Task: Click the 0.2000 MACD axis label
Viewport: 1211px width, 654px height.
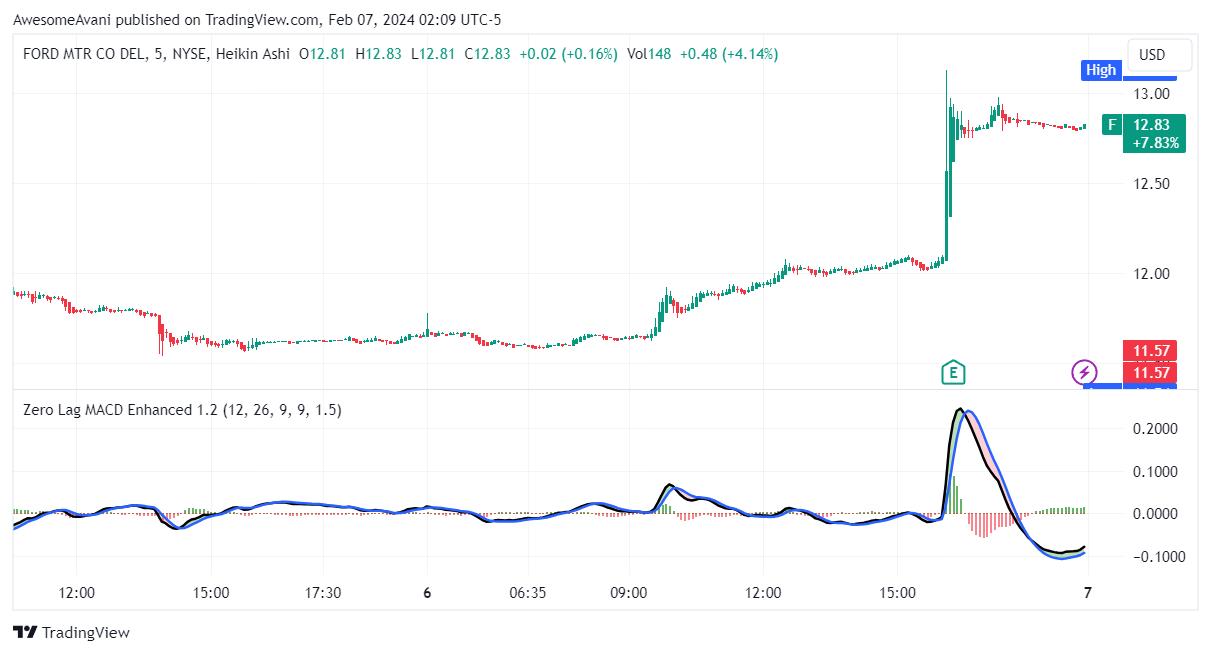Action: (1154, 429)
